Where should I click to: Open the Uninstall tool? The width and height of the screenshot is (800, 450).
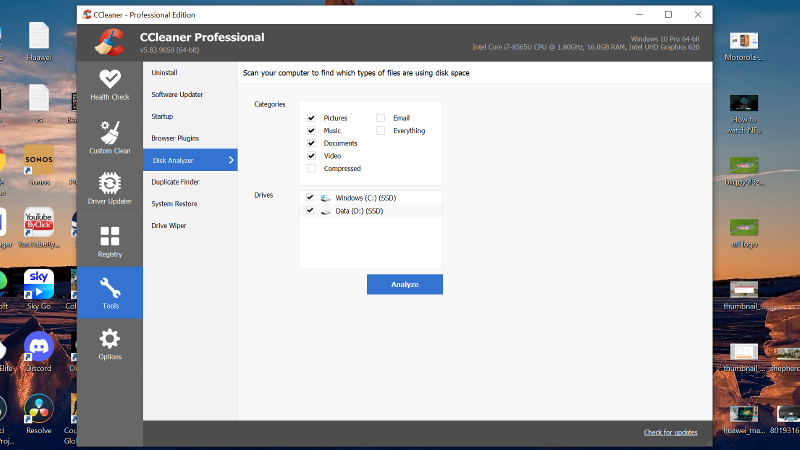(x=190, y=73)
